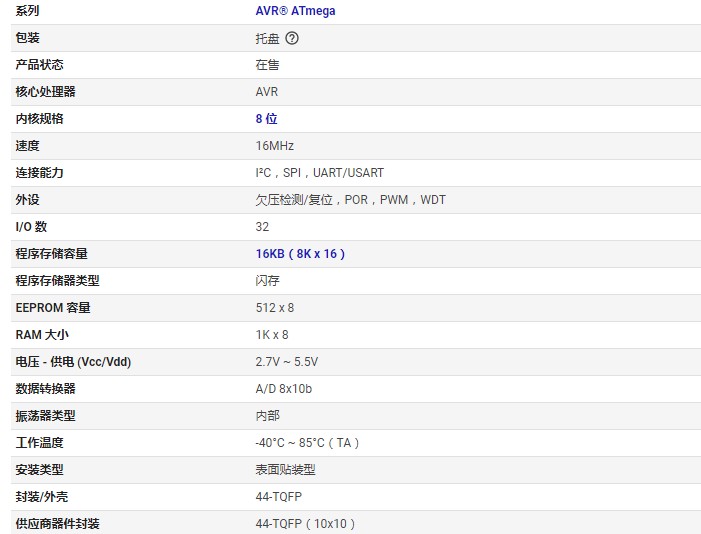Click the I²C，SPI，UART/USART connectivity value

point(320,173)
